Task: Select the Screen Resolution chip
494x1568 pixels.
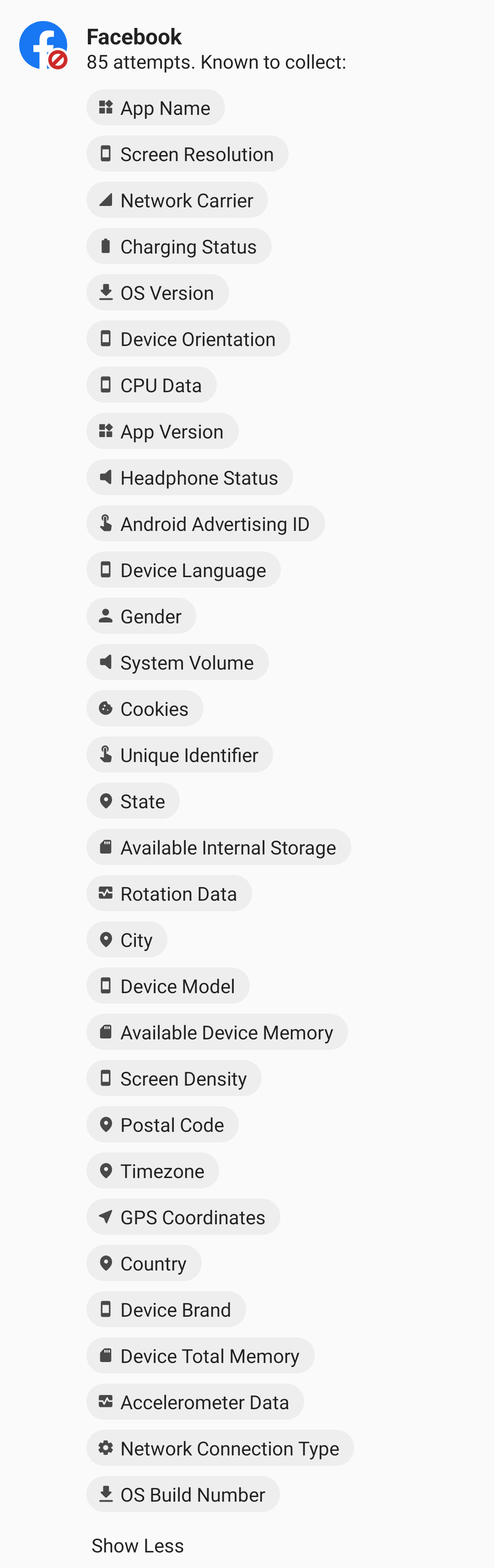Action: click(188, 154)
